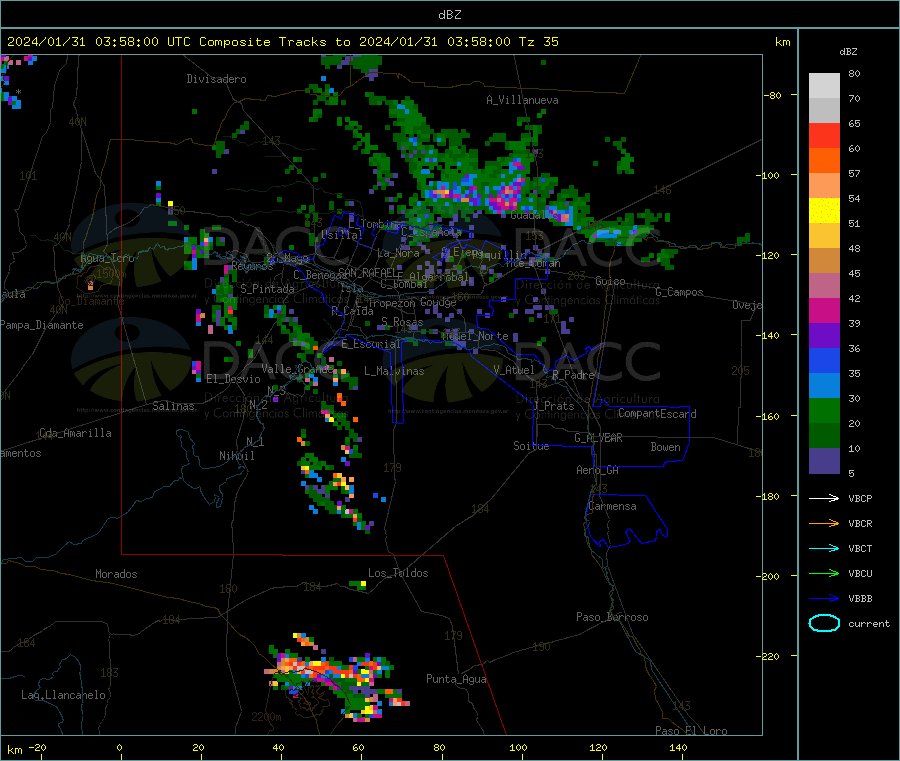Select the Bowen place label
The image size is (900, 761).
[665, 447]
